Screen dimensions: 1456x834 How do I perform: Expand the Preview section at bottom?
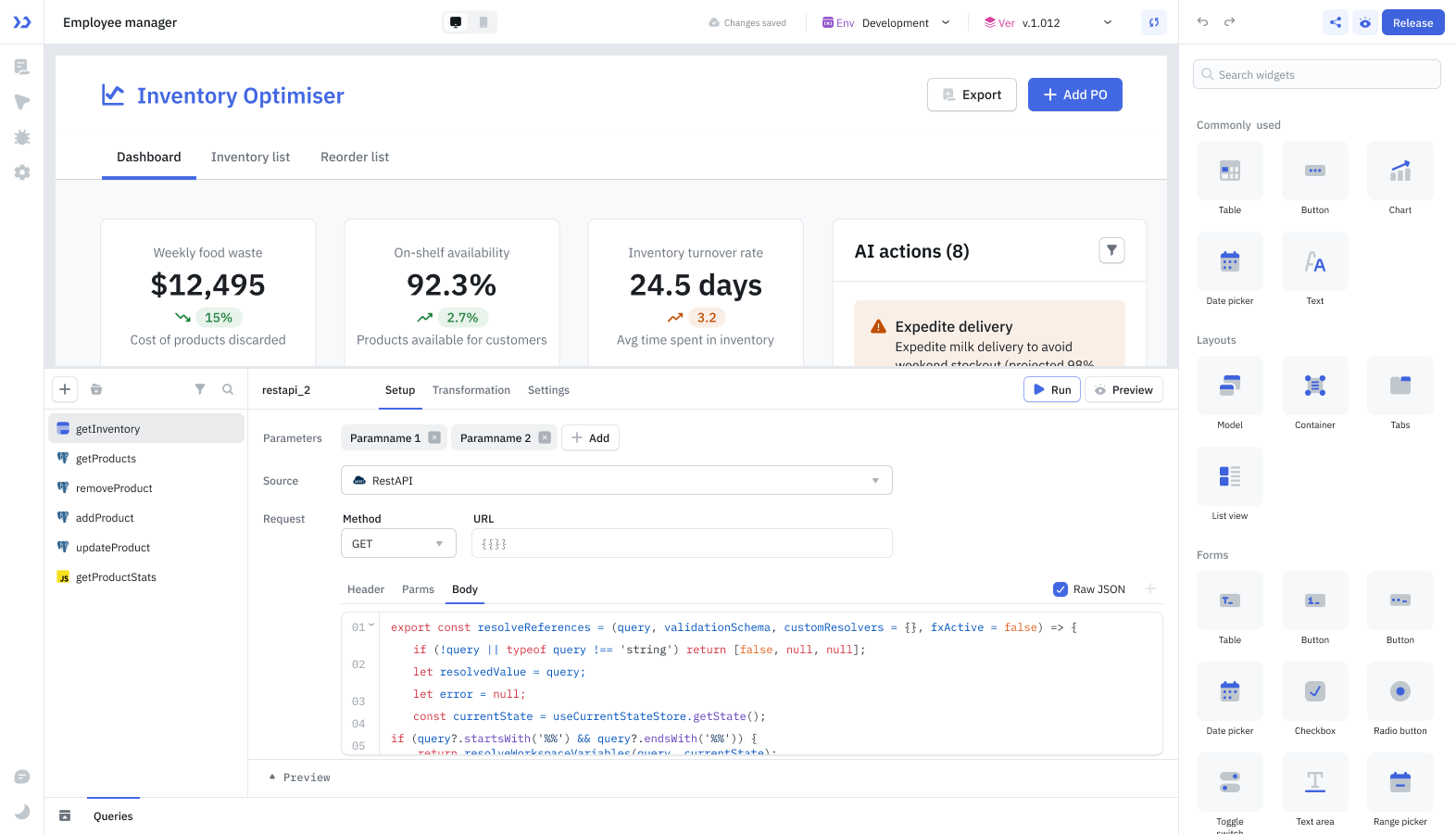pyautogui.click(x=299, y=777)
